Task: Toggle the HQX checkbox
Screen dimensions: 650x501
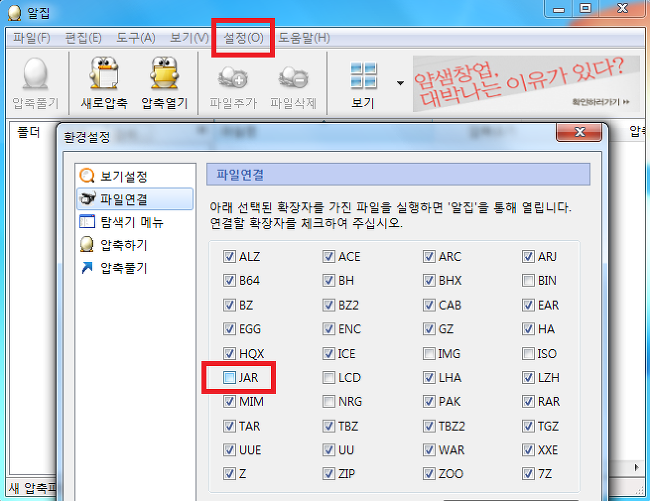Action: [x=229, y=353]
